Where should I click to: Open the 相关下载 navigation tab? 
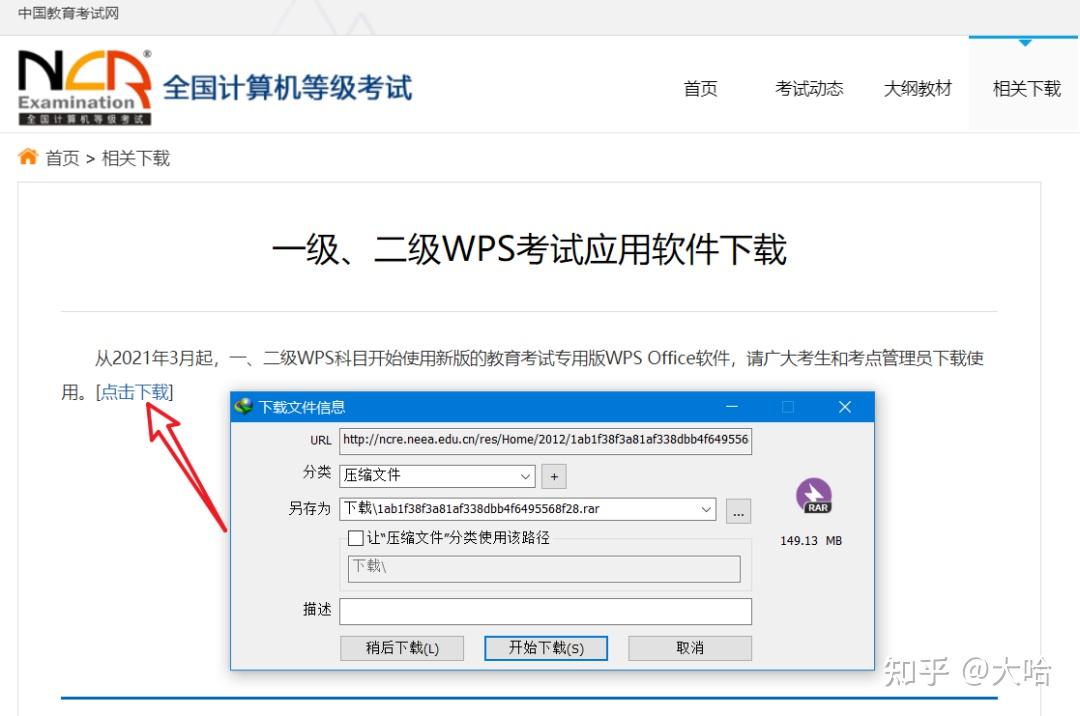click(1026, 89)
